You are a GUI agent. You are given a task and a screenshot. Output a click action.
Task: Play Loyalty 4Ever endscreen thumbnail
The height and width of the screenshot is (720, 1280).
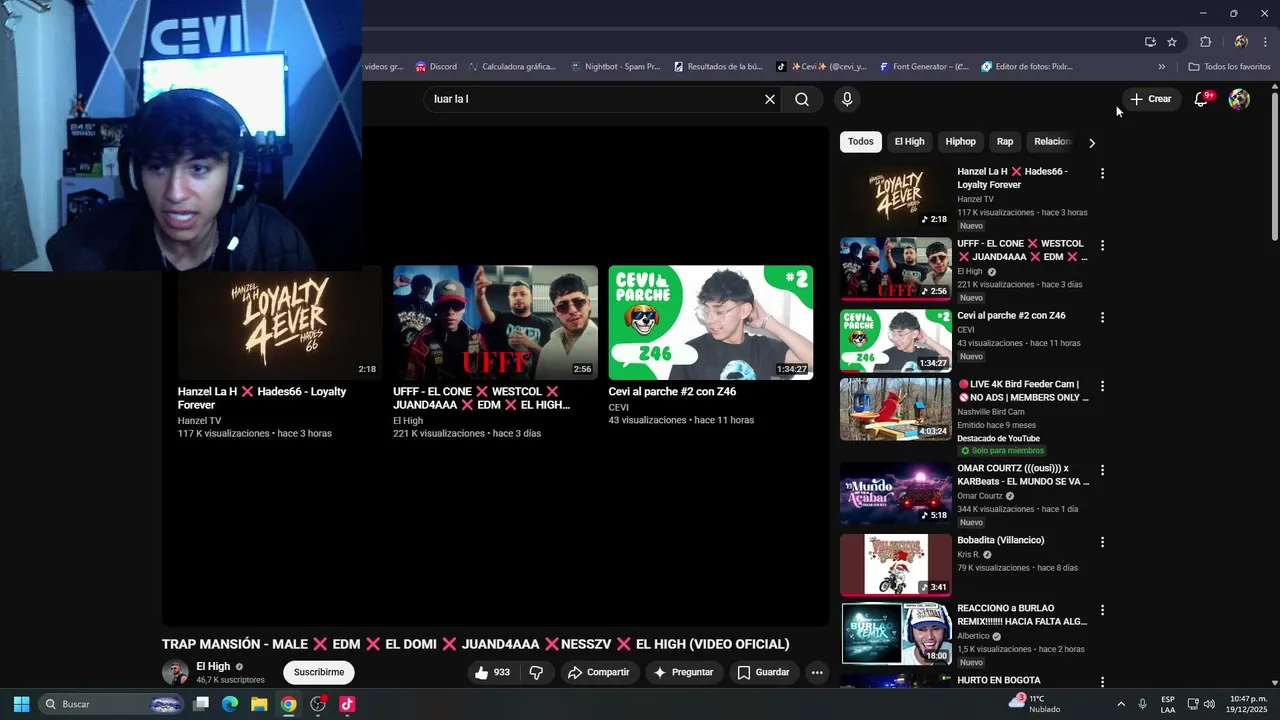coord(280,322)
